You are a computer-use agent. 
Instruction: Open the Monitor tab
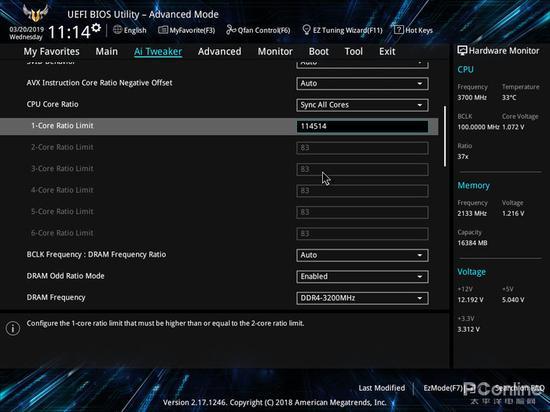coord(275,52)
